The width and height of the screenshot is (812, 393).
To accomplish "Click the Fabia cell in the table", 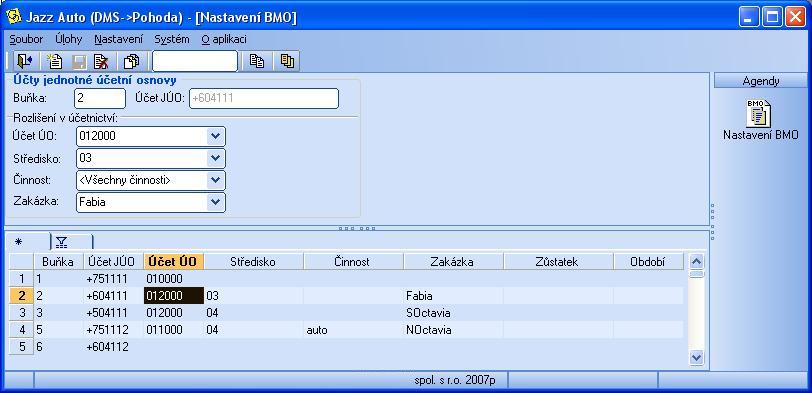I will pos(453,296).
